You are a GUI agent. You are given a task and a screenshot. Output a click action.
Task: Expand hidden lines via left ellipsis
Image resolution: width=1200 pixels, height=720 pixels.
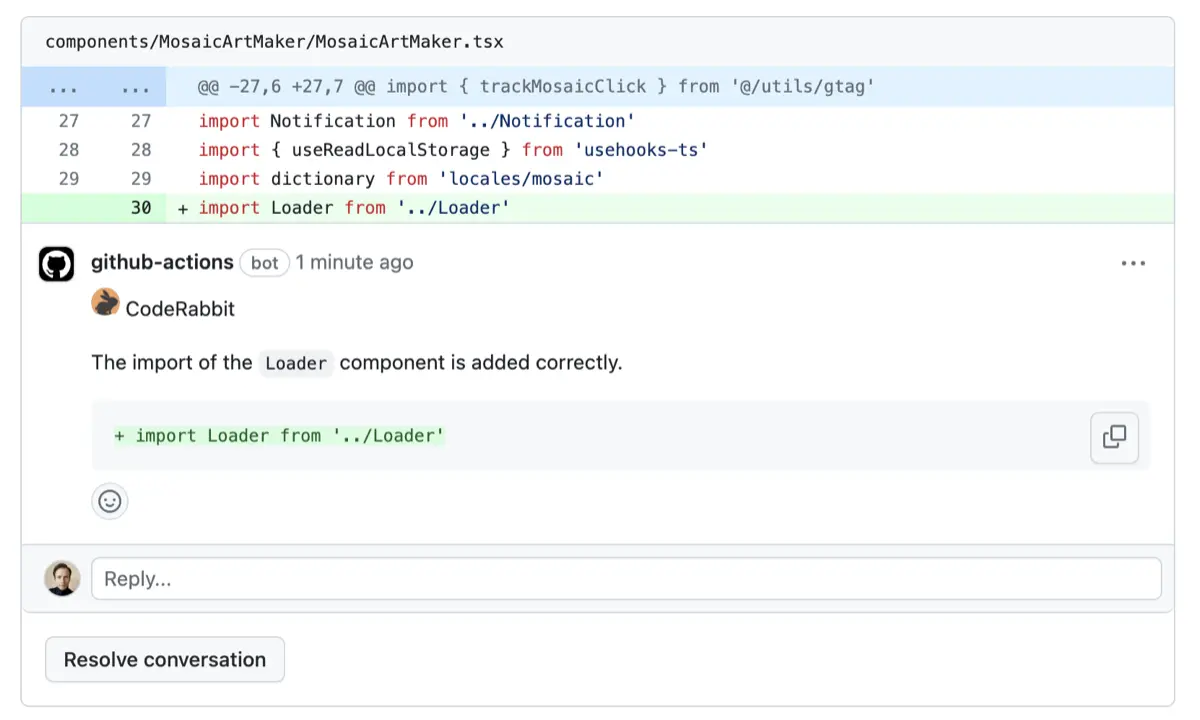(x=63, y=87)
